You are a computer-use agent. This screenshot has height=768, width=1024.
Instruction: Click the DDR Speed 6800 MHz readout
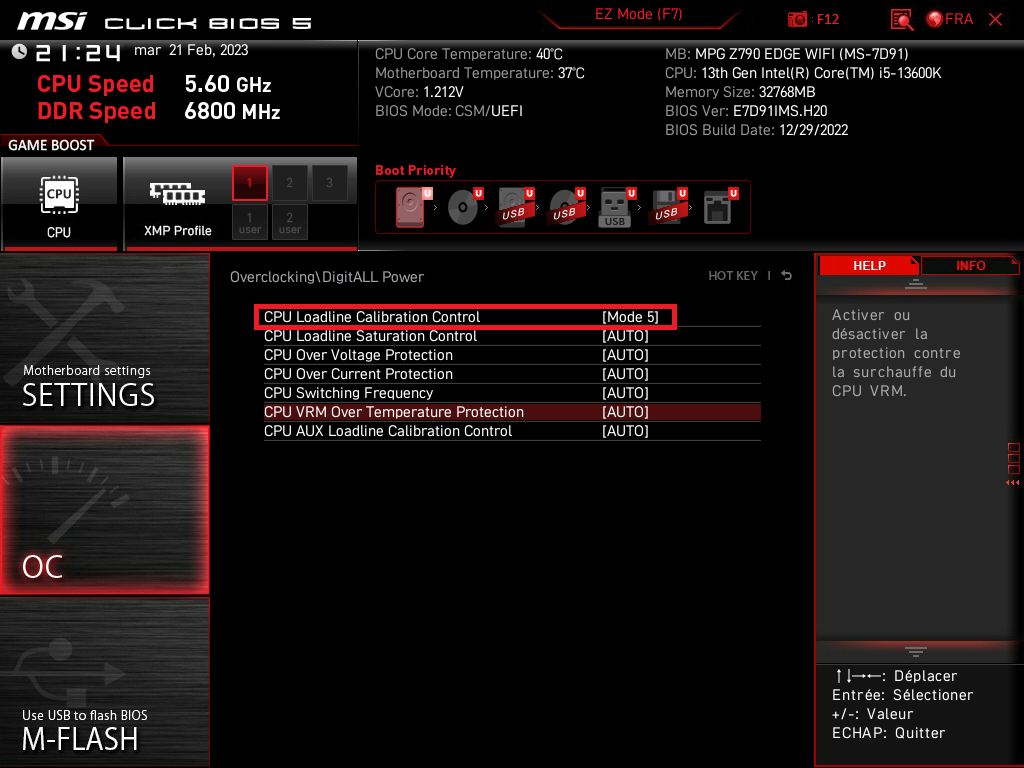tap(159, 111)
